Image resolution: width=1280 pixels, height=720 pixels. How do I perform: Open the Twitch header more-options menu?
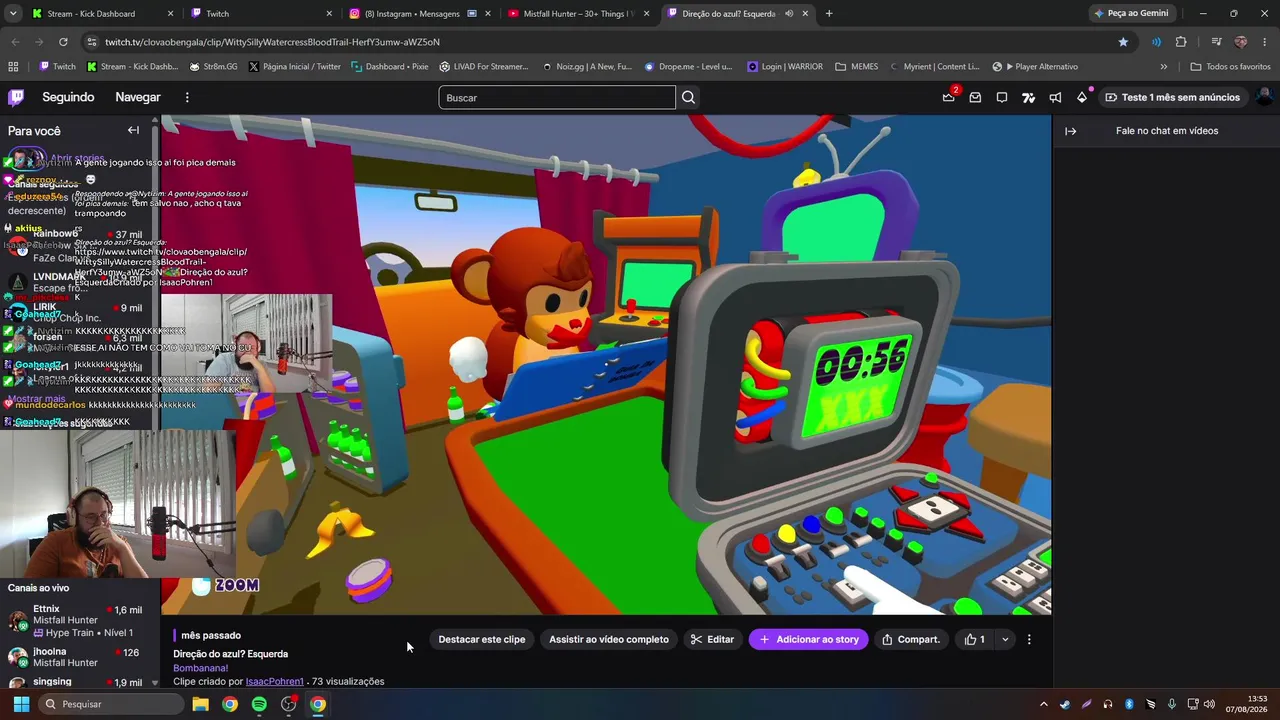187,97
